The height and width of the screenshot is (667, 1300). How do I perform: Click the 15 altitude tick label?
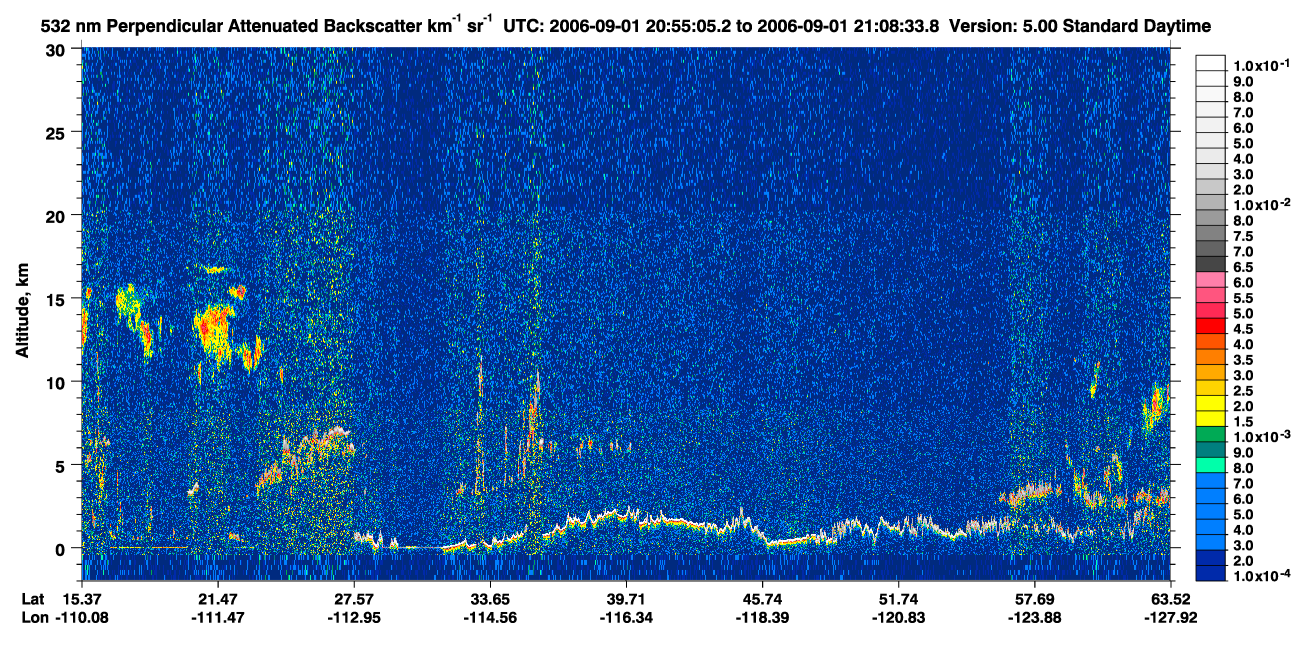(56, 298)
